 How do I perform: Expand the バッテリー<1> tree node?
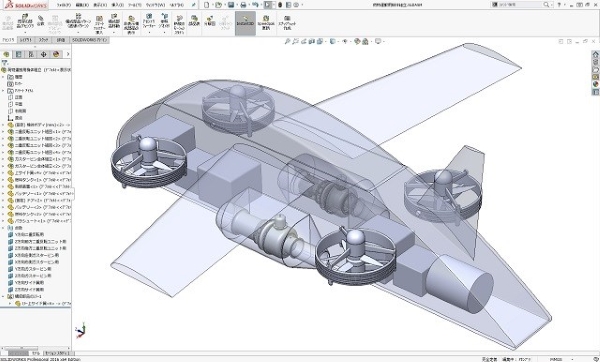coord(3,194)
